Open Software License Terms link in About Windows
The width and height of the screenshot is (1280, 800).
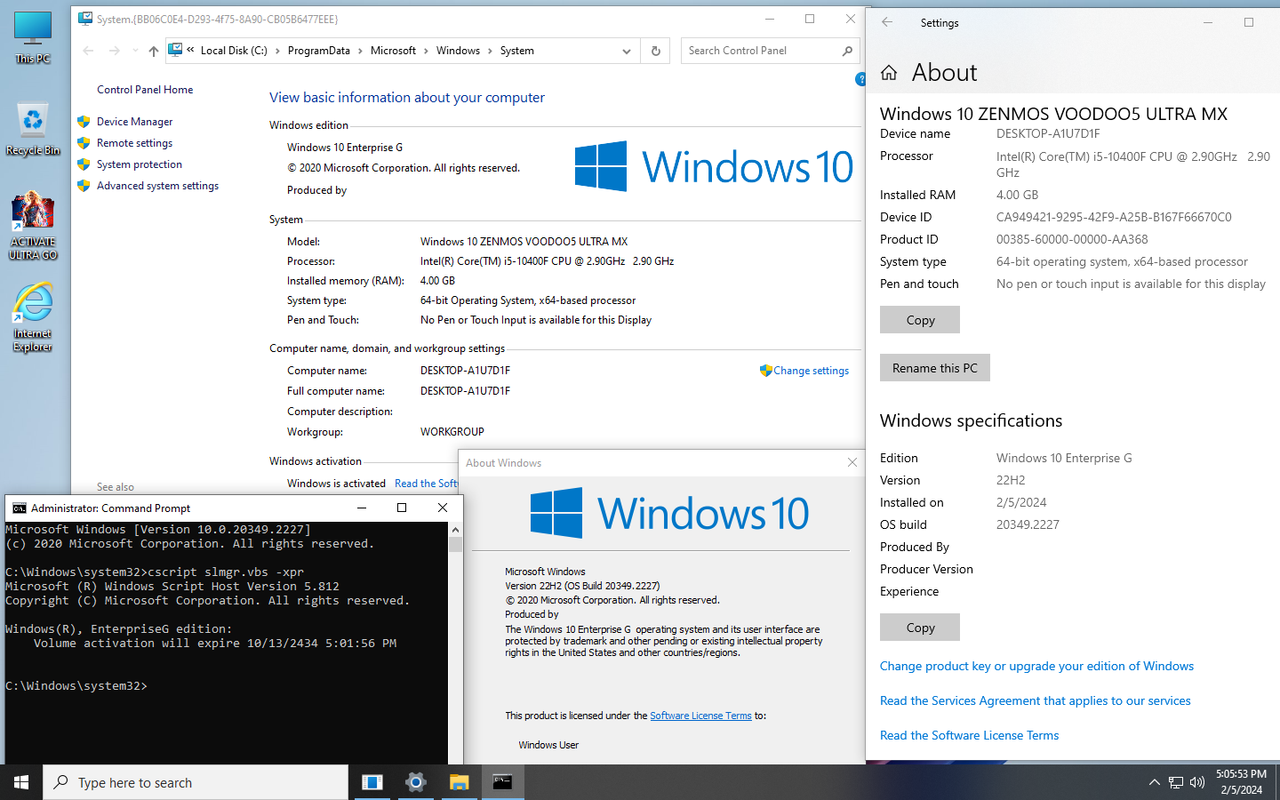pyautogui.click(x=700, y=716)
